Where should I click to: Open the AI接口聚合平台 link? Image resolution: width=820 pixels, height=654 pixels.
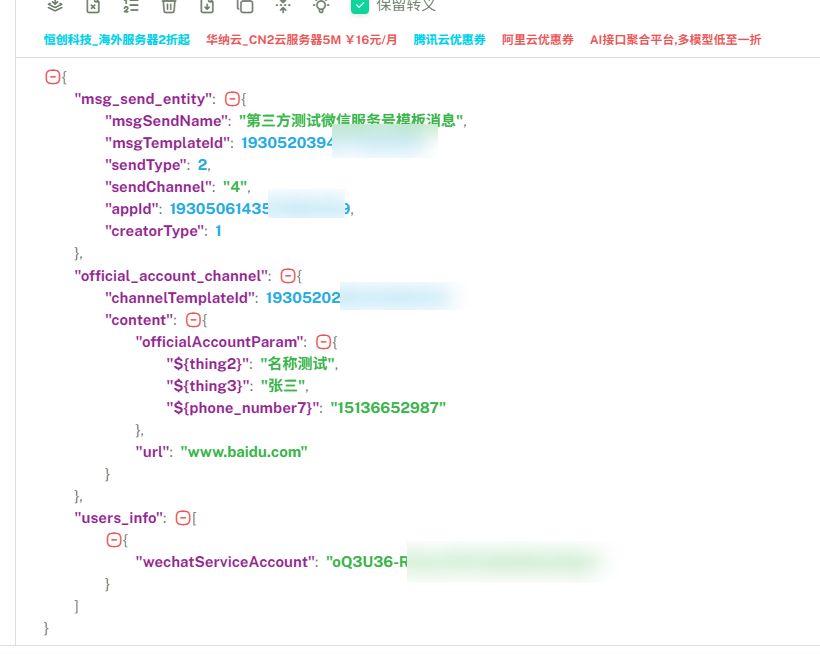pyautogui.click(x=675, y=40)
